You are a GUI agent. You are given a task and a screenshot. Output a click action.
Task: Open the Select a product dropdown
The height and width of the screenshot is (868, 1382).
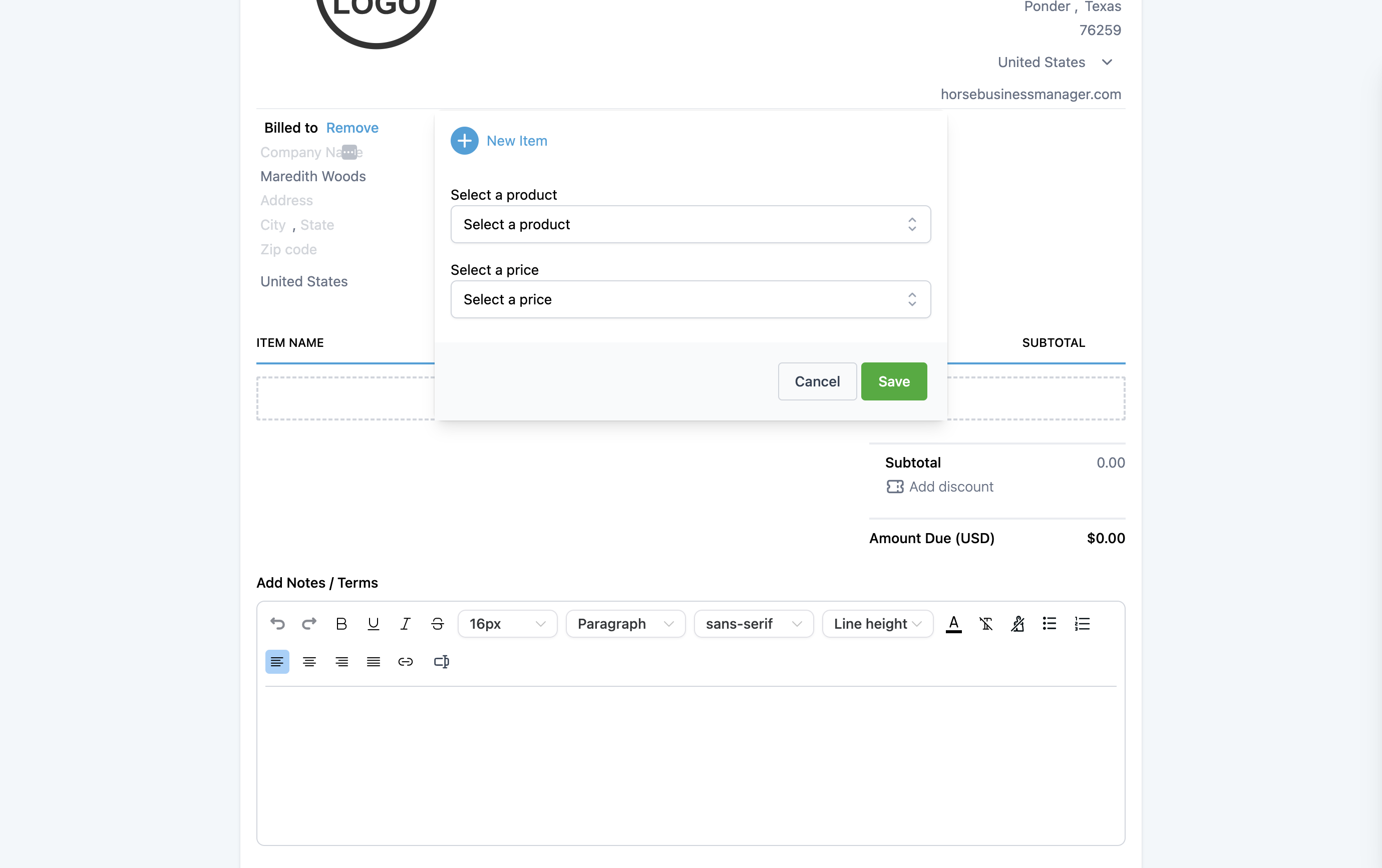[690, 224]
